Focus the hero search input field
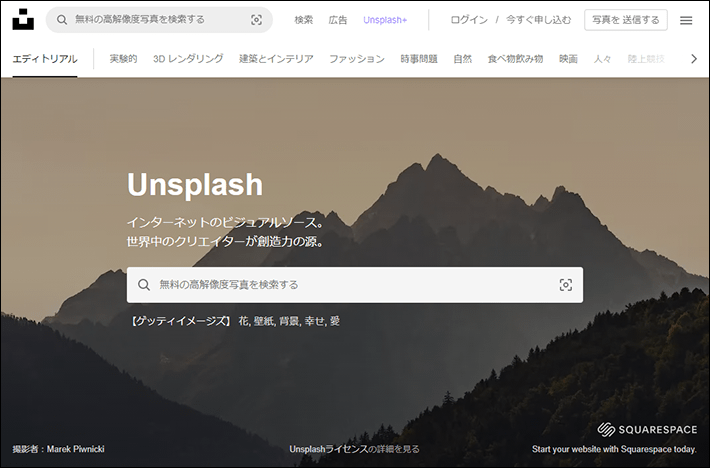 355,285
